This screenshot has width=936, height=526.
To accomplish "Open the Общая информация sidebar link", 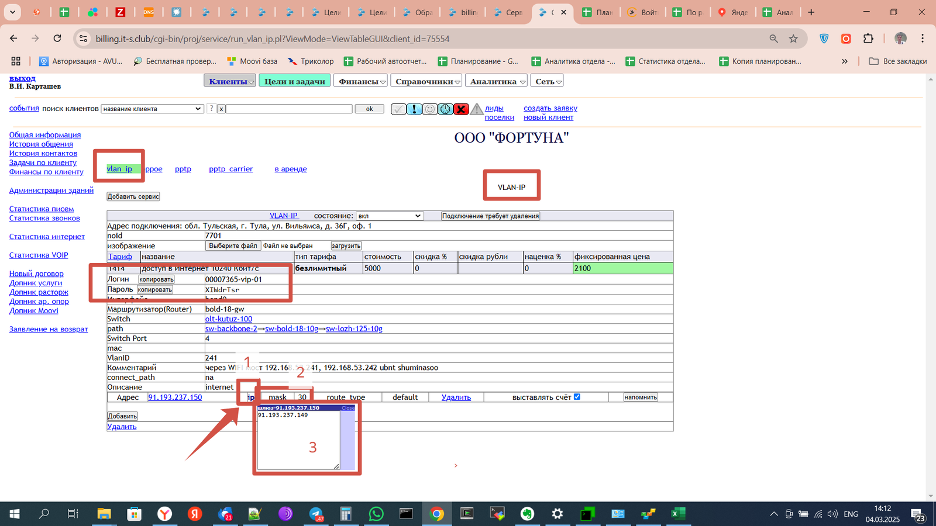I will click(45, 135).
